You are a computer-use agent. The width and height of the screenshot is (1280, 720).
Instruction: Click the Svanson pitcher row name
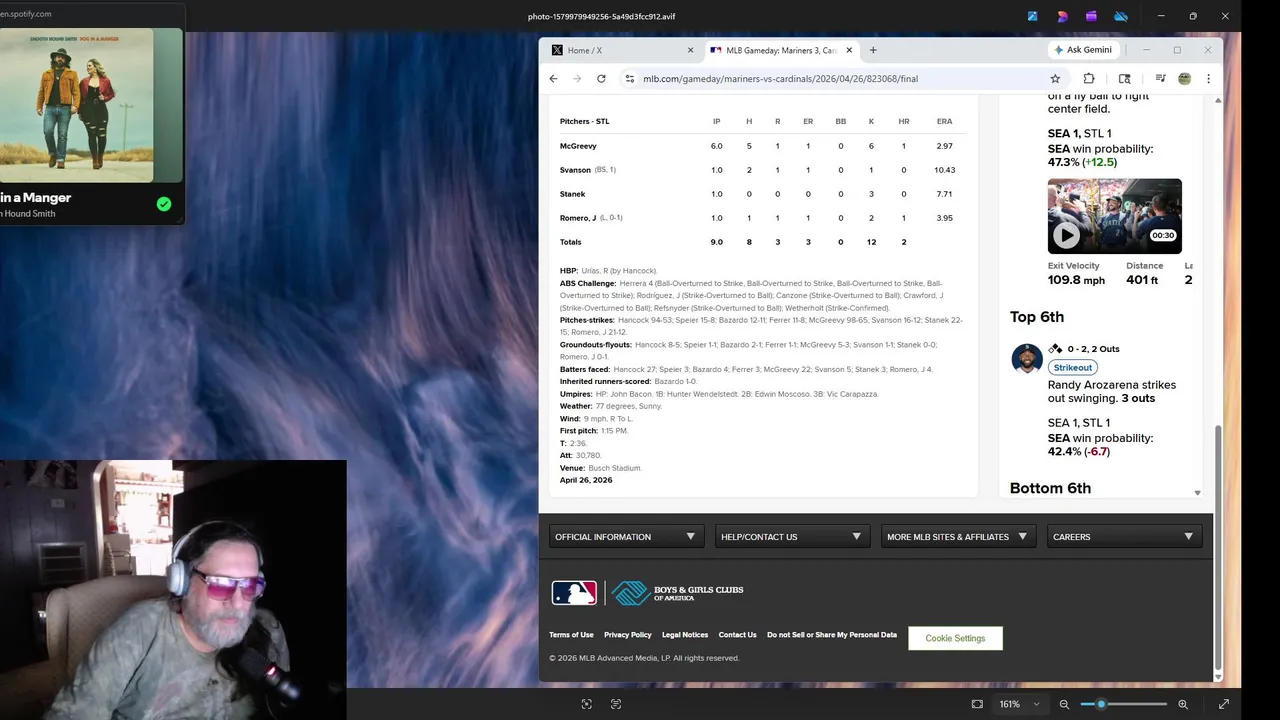(x=575, y=170)
